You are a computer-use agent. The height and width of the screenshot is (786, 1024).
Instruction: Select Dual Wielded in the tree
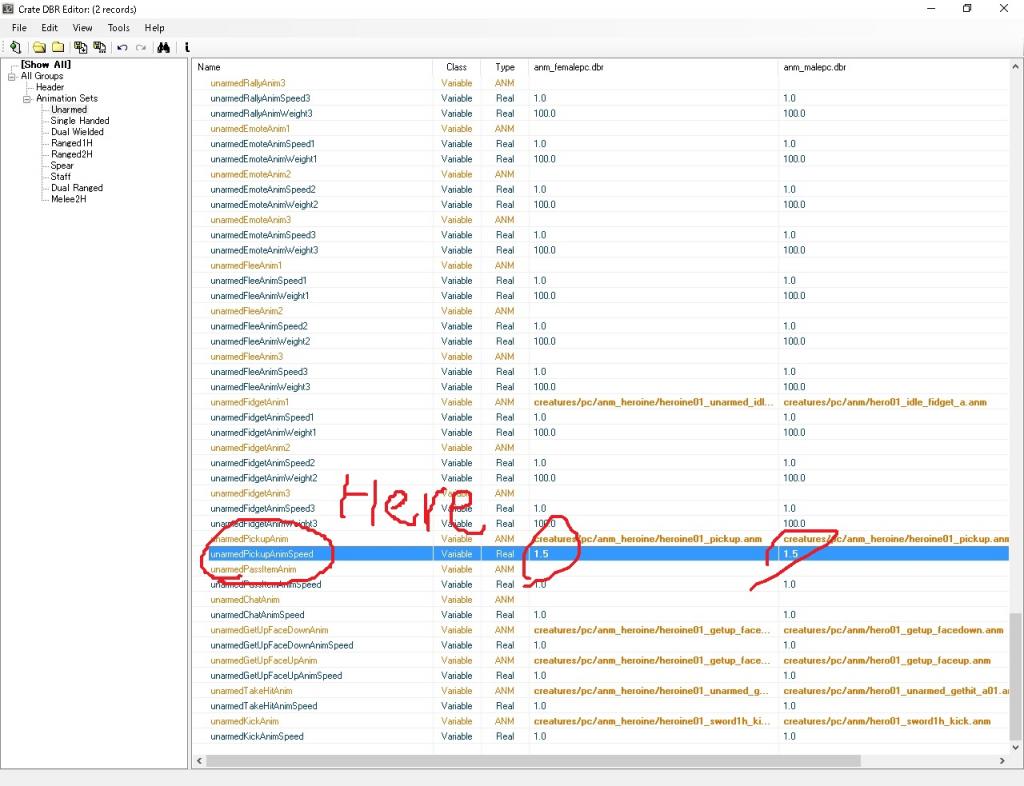pyautogui.click(x=77, y=132)
